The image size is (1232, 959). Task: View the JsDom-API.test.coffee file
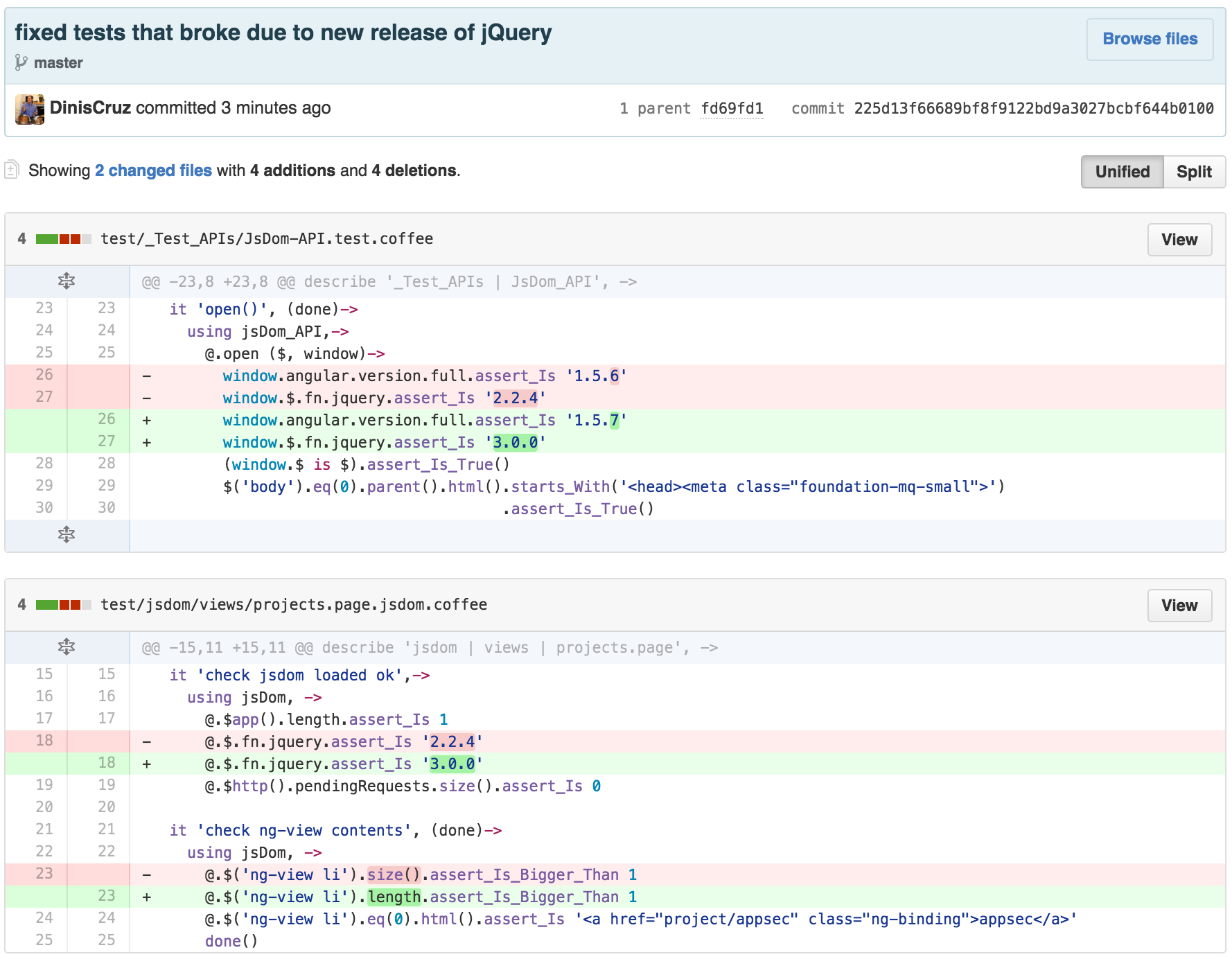(x=1179, y=240)
